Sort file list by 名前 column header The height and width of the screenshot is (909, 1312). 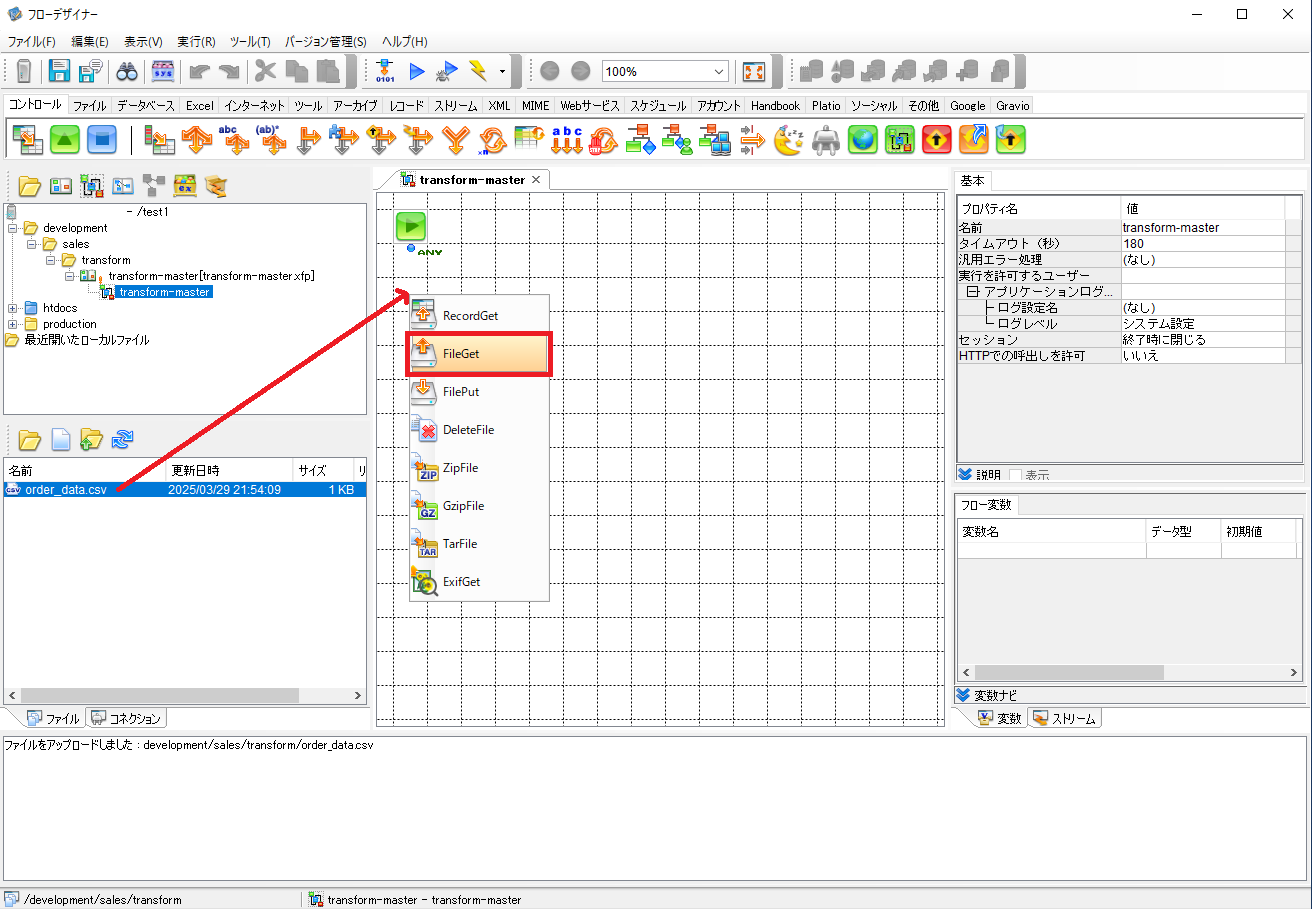84,470
